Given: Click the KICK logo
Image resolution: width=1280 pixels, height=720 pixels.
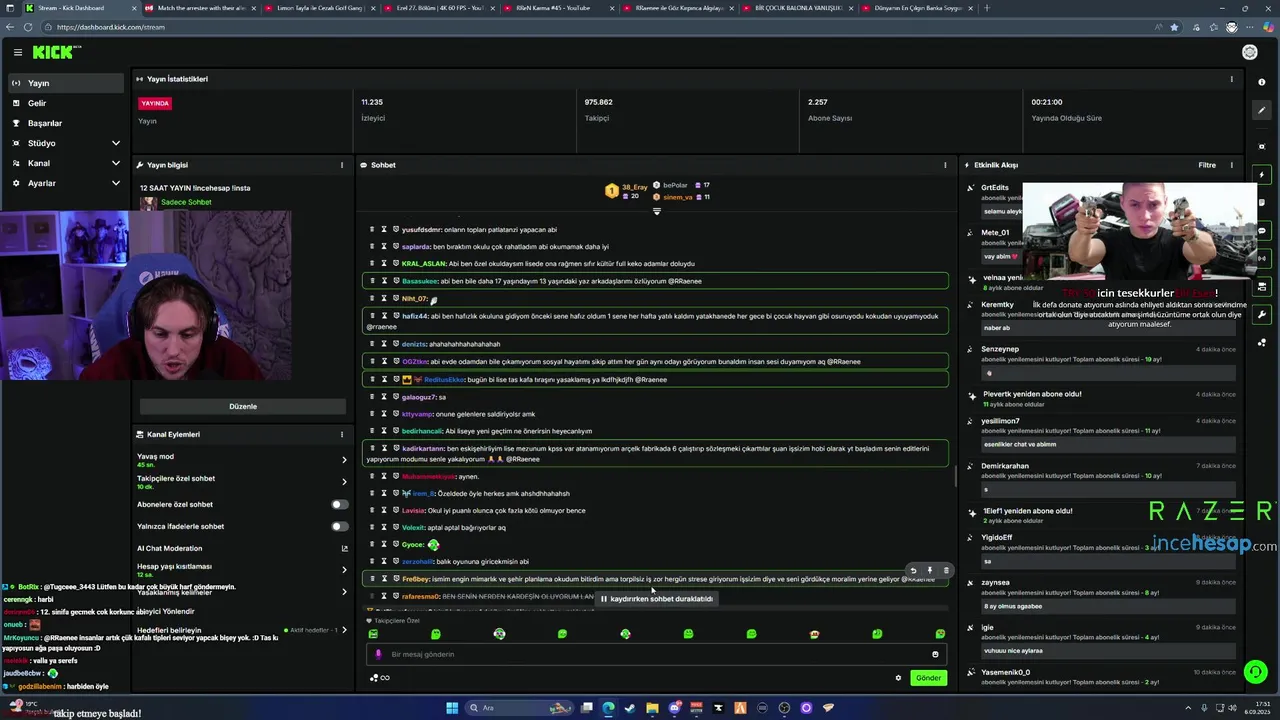Looking at the screenshot, I should click(x=56, y=52).
